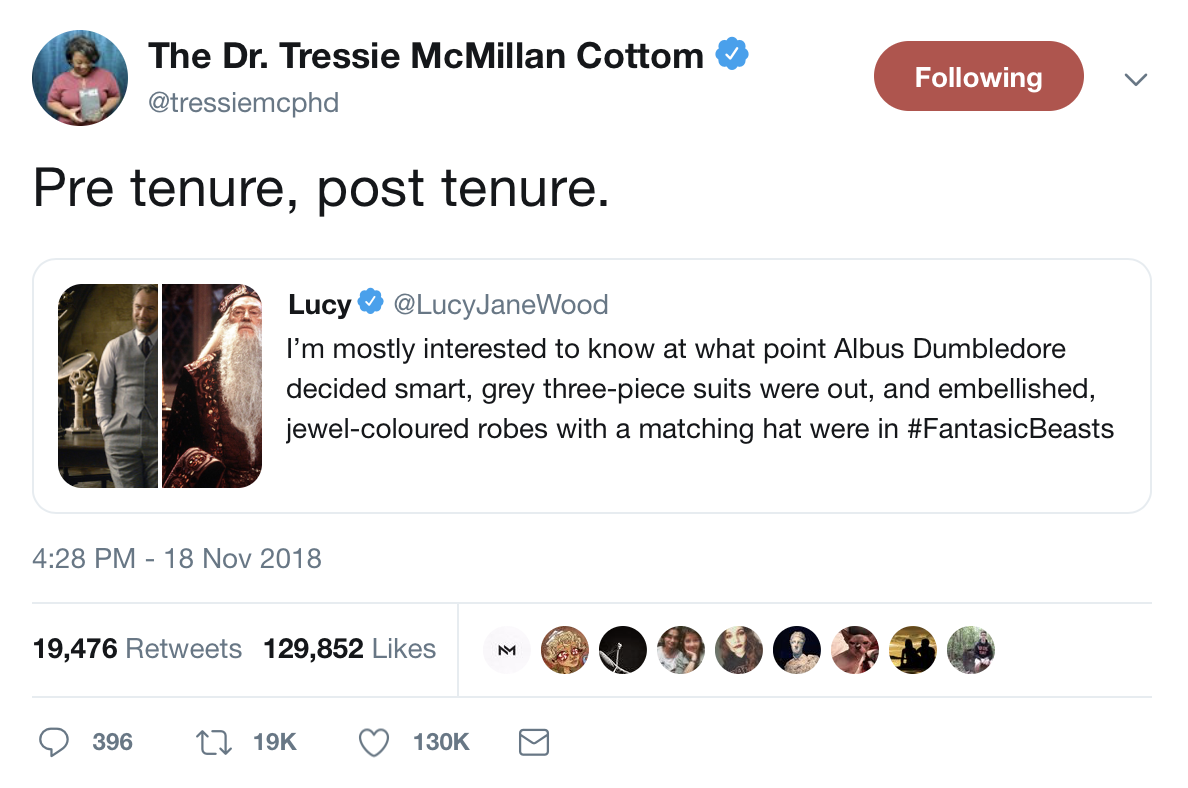Toggle the Following button to unfollow
This screenshot has height=788, width=1188.
click(978, 75)
